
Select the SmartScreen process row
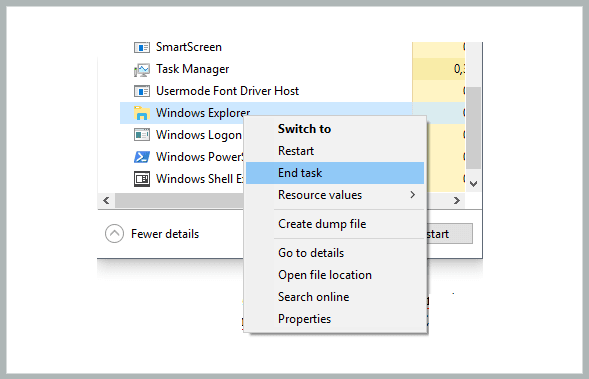tap(292, 47)
